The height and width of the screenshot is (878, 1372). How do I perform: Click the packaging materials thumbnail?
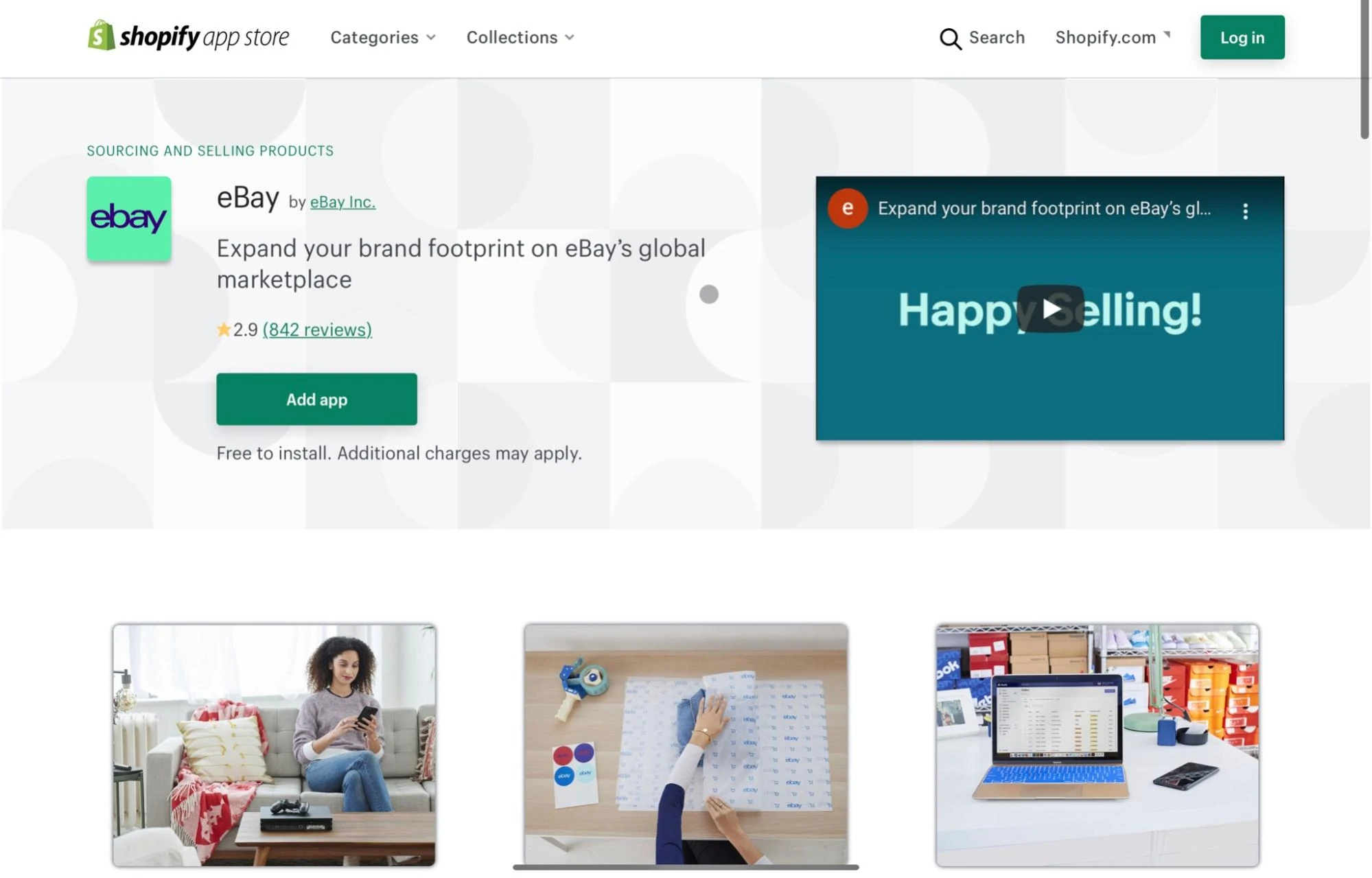pos(686,745)
